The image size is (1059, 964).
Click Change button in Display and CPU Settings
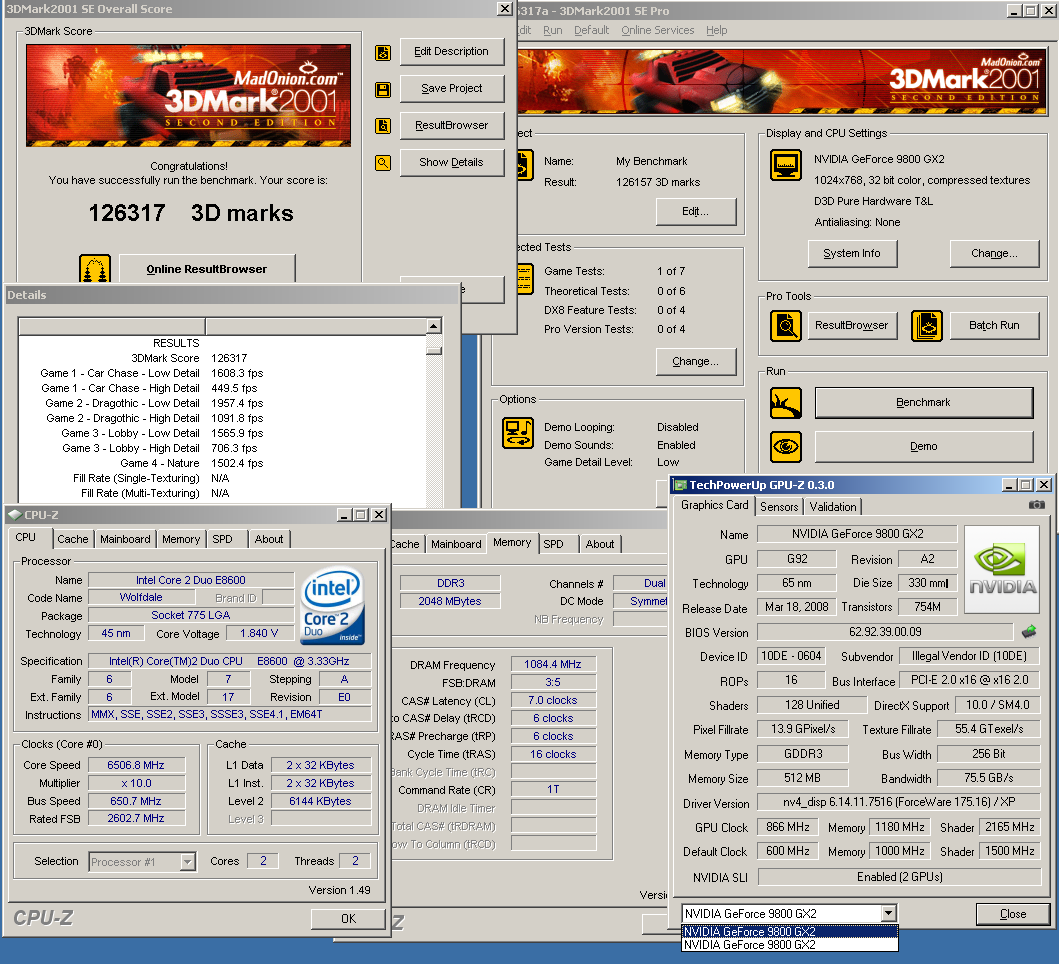993,253
